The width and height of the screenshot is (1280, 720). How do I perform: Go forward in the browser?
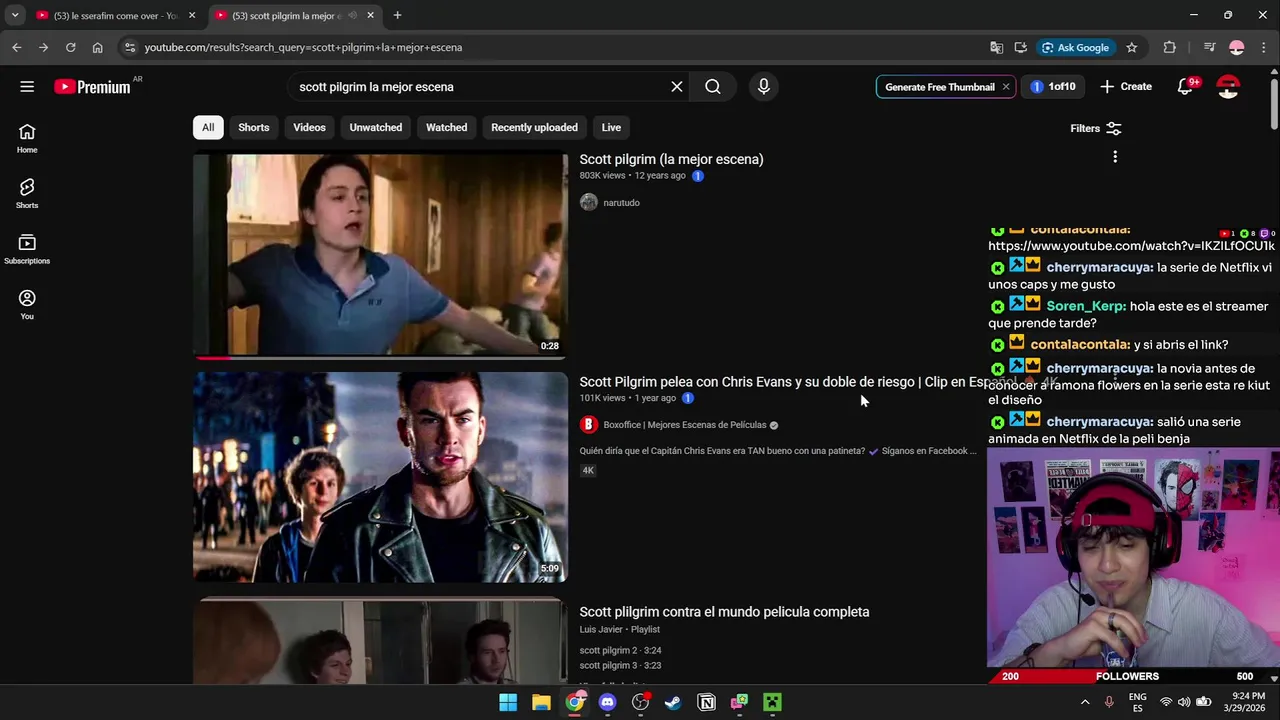[x=43, y=47]
